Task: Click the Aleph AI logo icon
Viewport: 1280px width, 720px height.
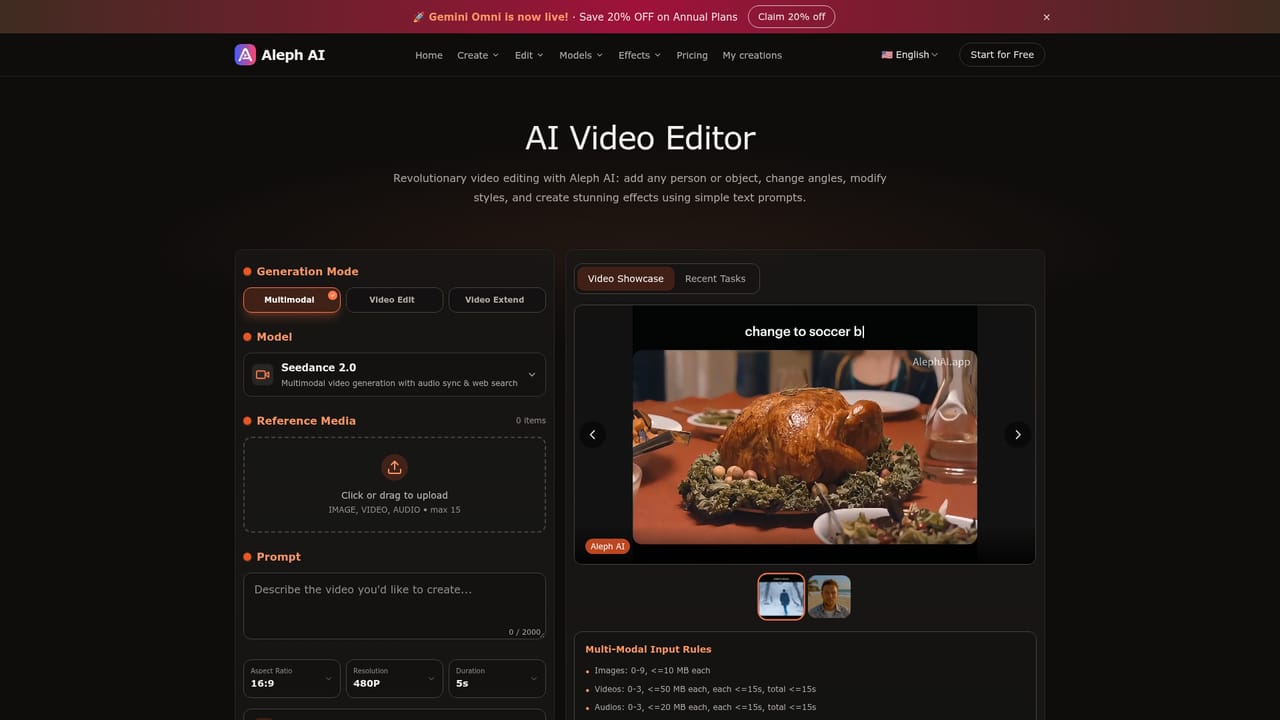Action: pyautogui.click(x=245, y=55)
